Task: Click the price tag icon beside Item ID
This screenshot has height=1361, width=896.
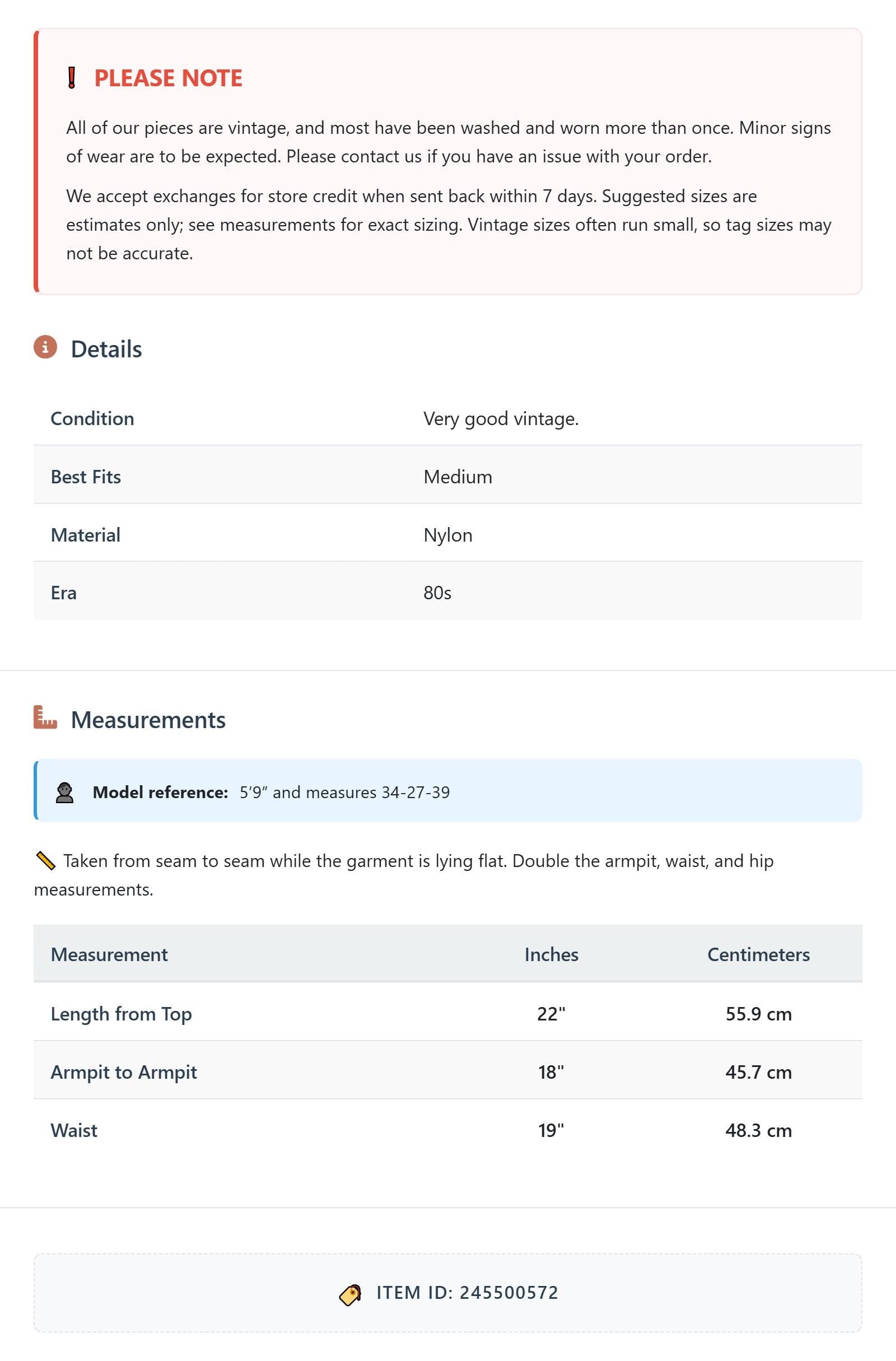Action: pyautogui.click(x=350, y=1293)
